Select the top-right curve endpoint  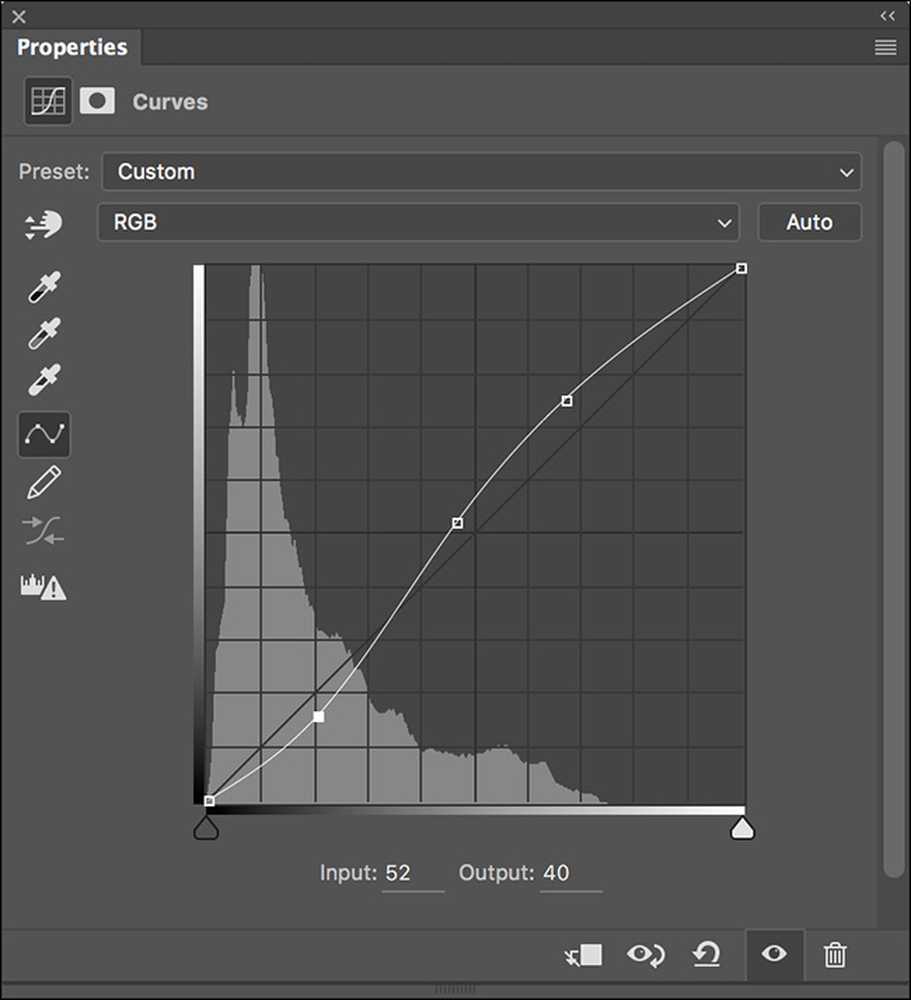741,268
